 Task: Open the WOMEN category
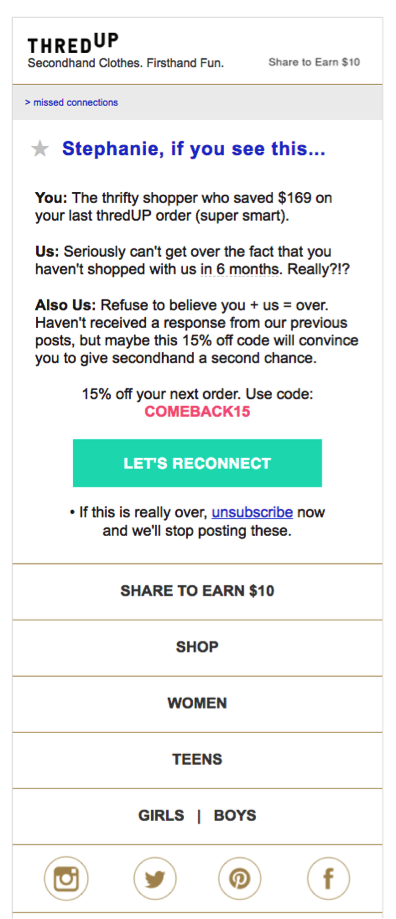pos(197,703)
